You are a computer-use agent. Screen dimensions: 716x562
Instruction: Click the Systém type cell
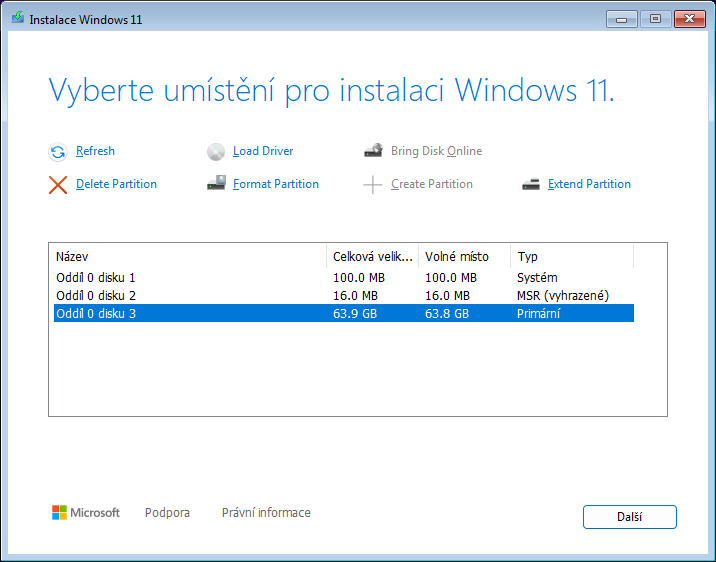(x=537, y=278)
